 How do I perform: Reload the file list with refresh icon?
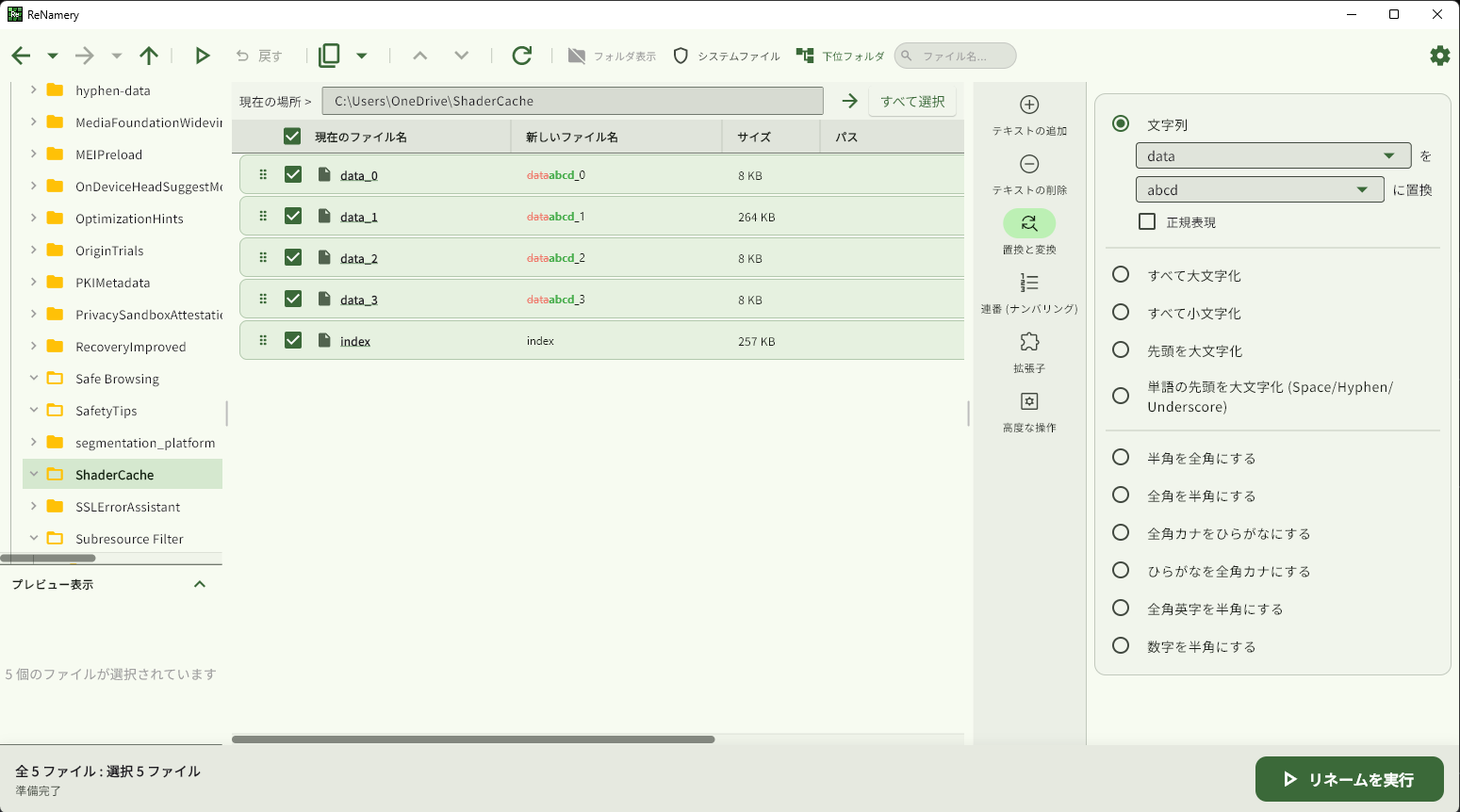click(522, 56)
